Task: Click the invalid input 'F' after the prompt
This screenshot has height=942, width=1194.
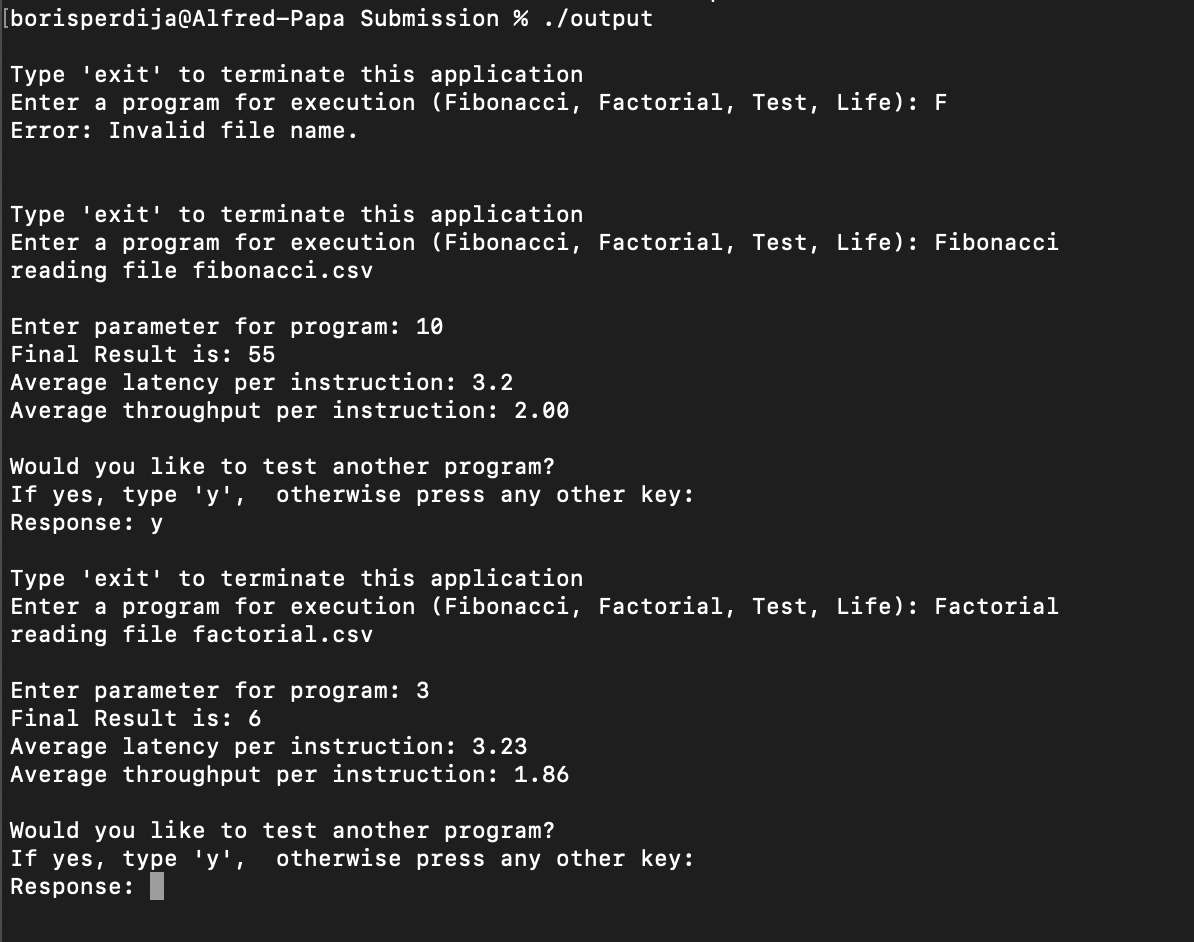Action: coord(941,103)
